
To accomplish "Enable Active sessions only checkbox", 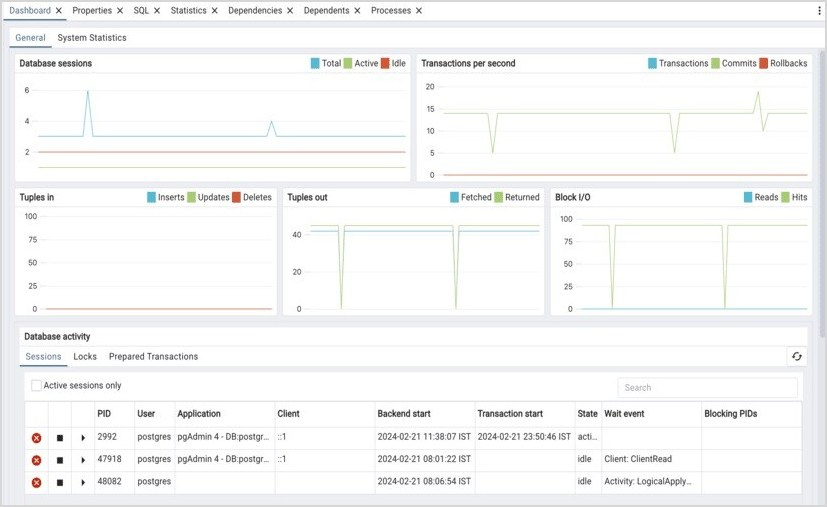I will tap(36, 386).
